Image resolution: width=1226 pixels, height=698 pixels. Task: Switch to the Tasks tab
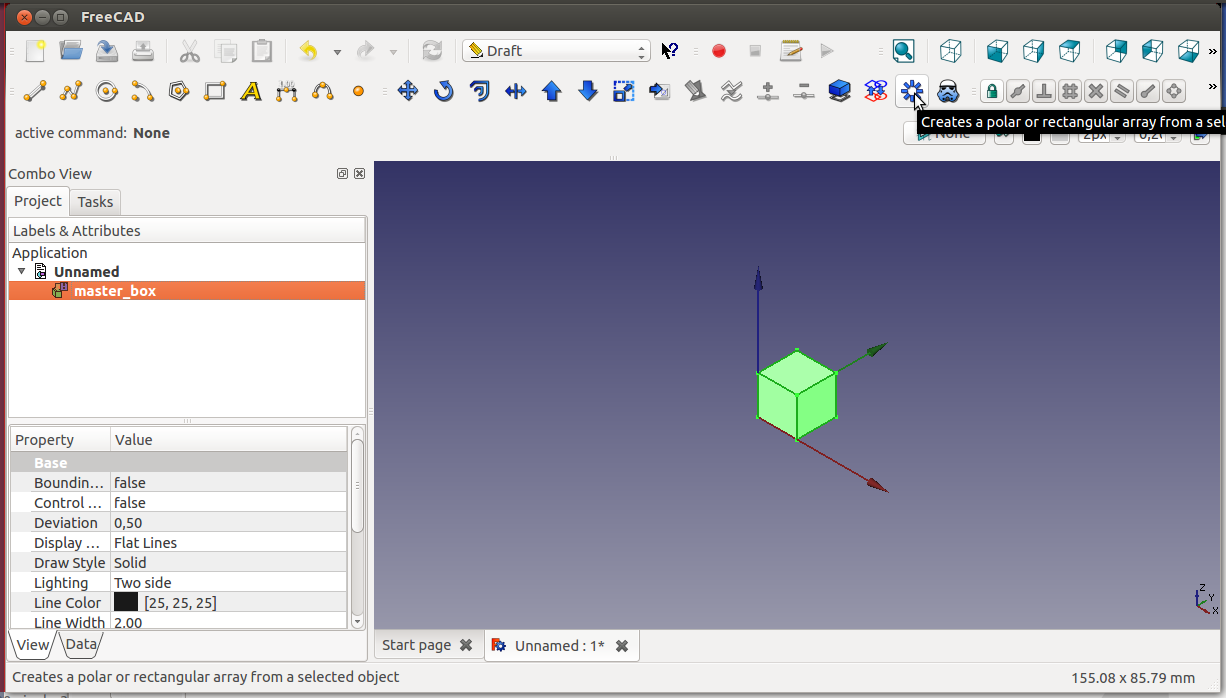pos(95,202)
